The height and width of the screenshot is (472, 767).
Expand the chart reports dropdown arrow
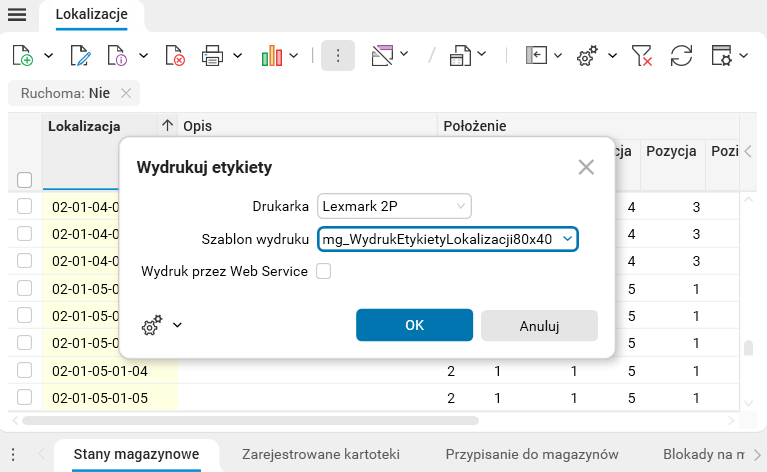coord(293,56)
